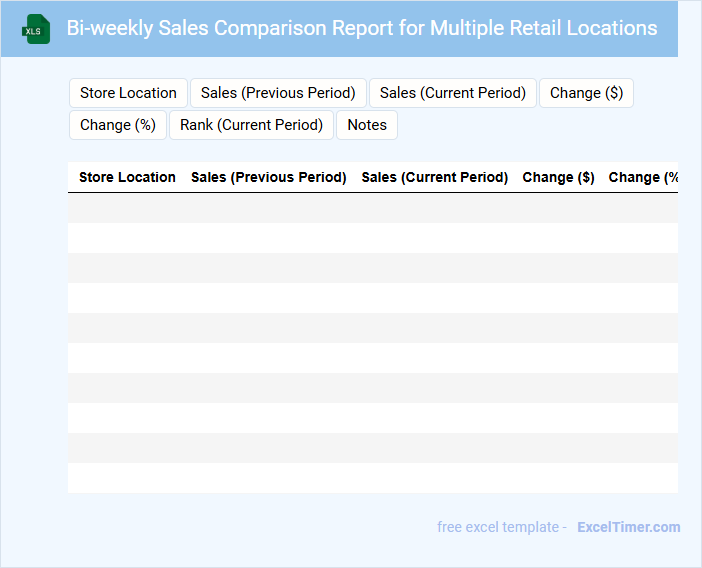Open the ExcelTimer.com link
Image resolution: width=702 pixels, height=568 pixels.
(x=628, y=527)
